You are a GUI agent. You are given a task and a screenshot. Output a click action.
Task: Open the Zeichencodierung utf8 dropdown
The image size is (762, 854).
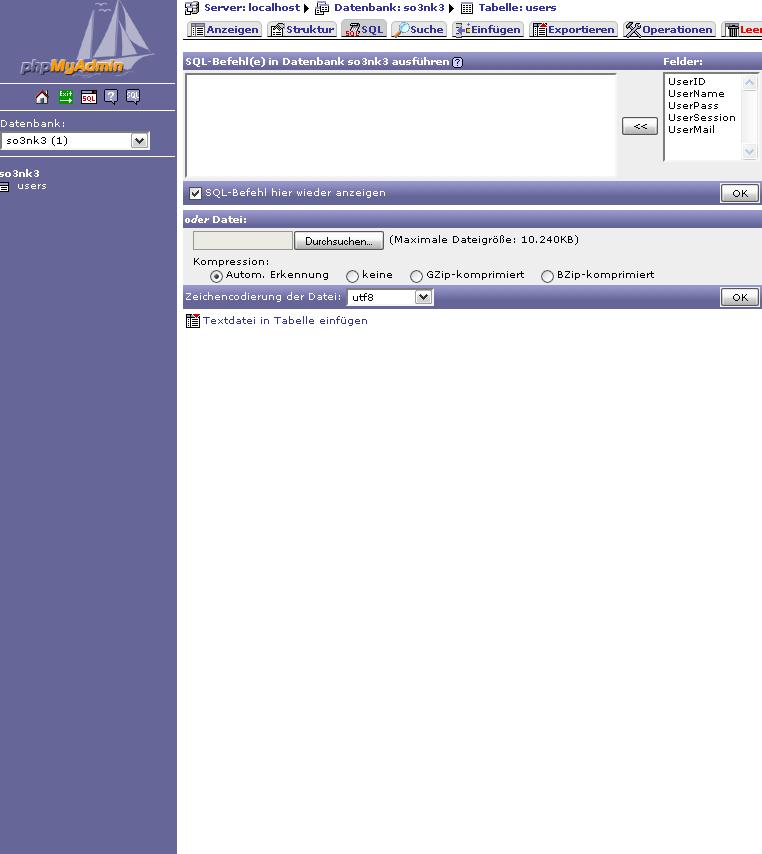click(423, 297)
